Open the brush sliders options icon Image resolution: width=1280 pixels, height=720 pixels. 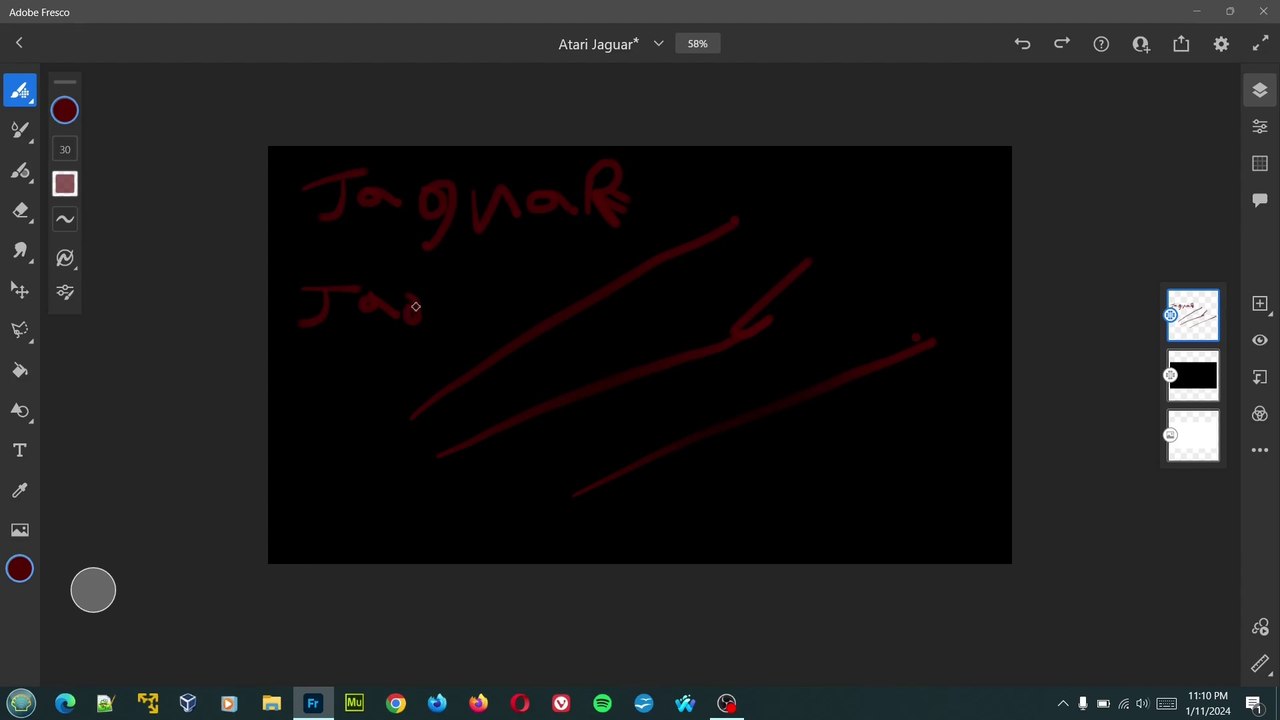65,292
